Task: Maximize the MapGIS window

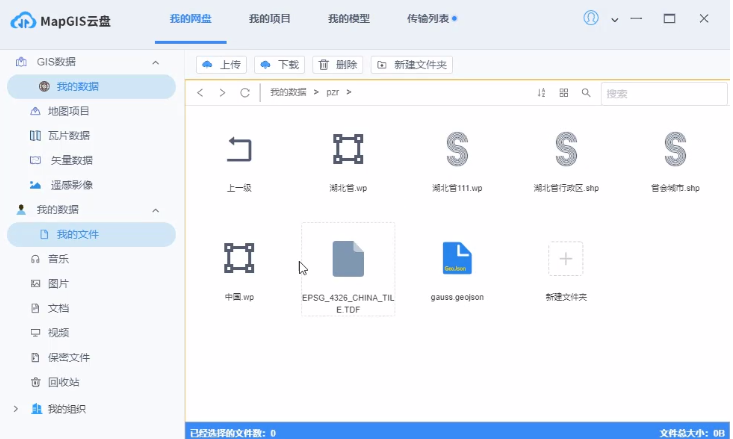Action: 669,19
